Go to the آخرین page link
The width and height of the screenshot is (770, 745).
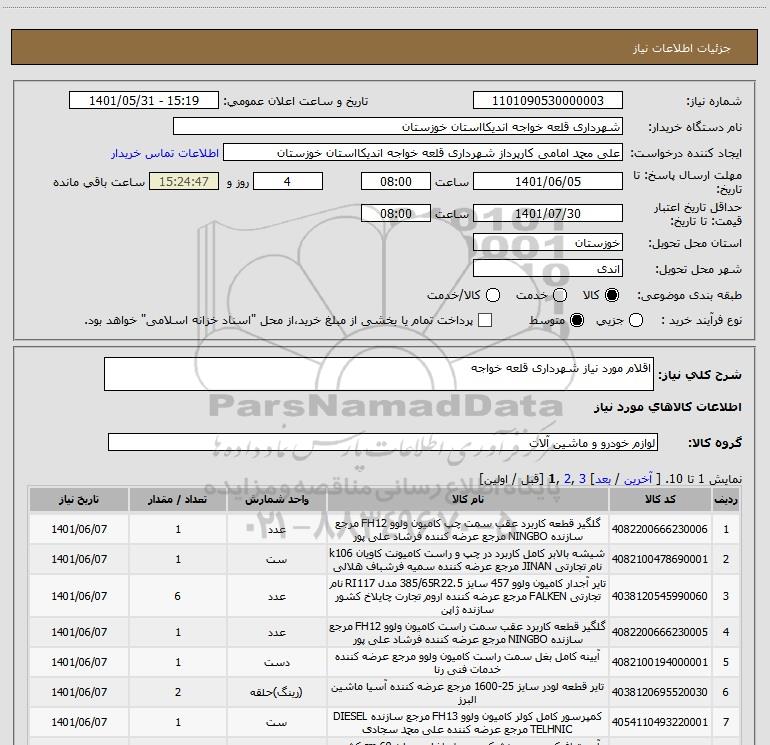click(638, 479)
